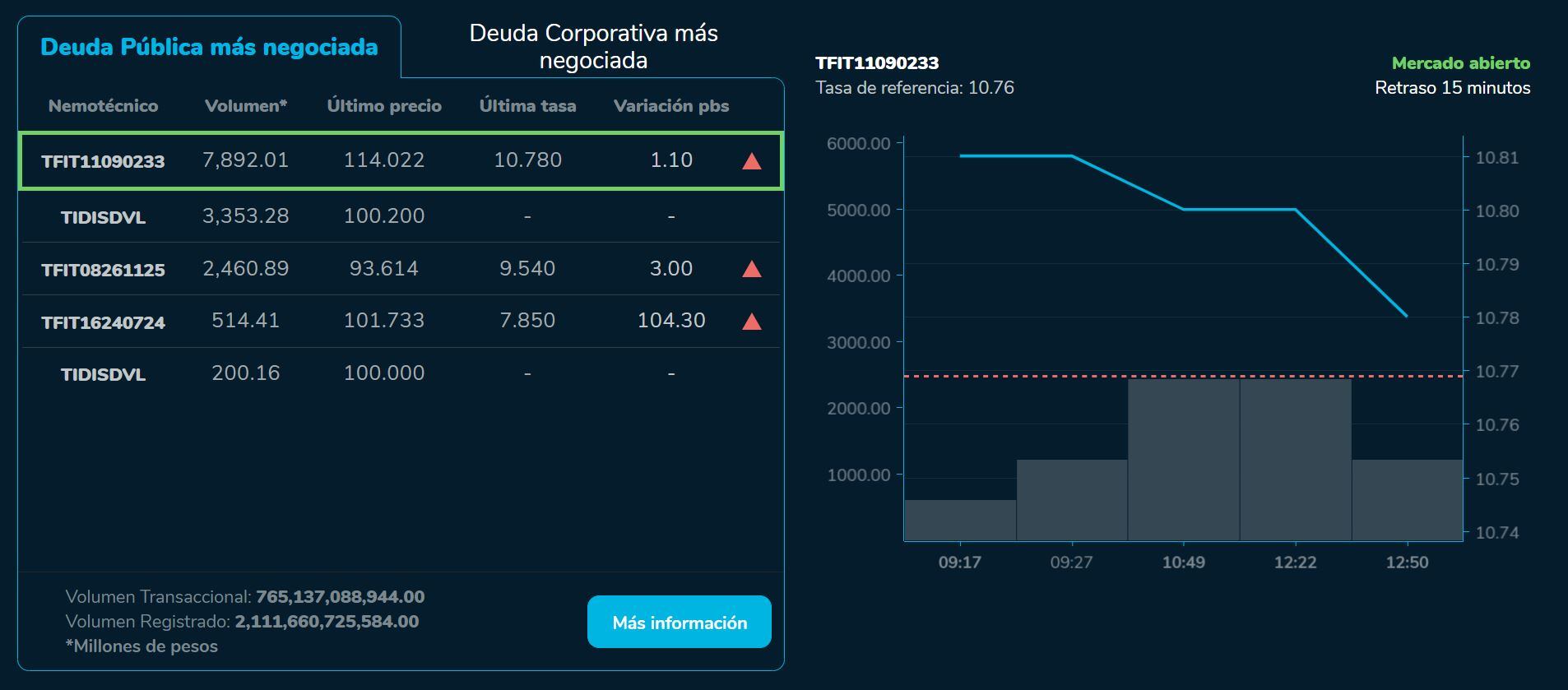Click the variation triangle beside TFIT08261125
Image resolution: width=1568 pixels, height=690 pixels.
coord(751,268)
